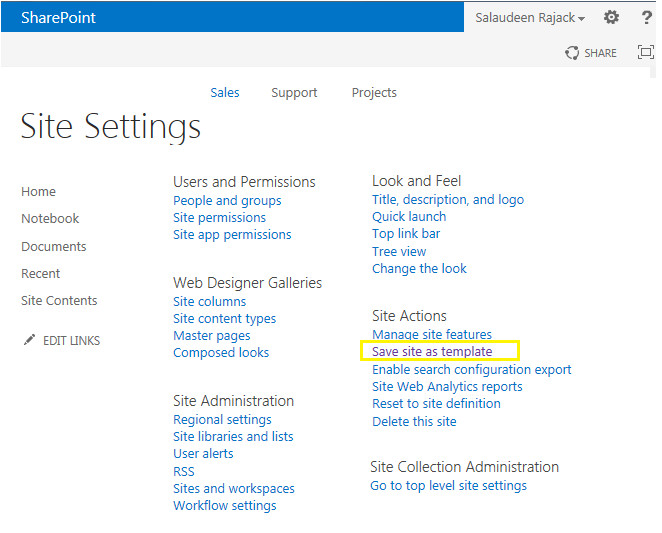Open Master pages gallery

pos(212,336)
